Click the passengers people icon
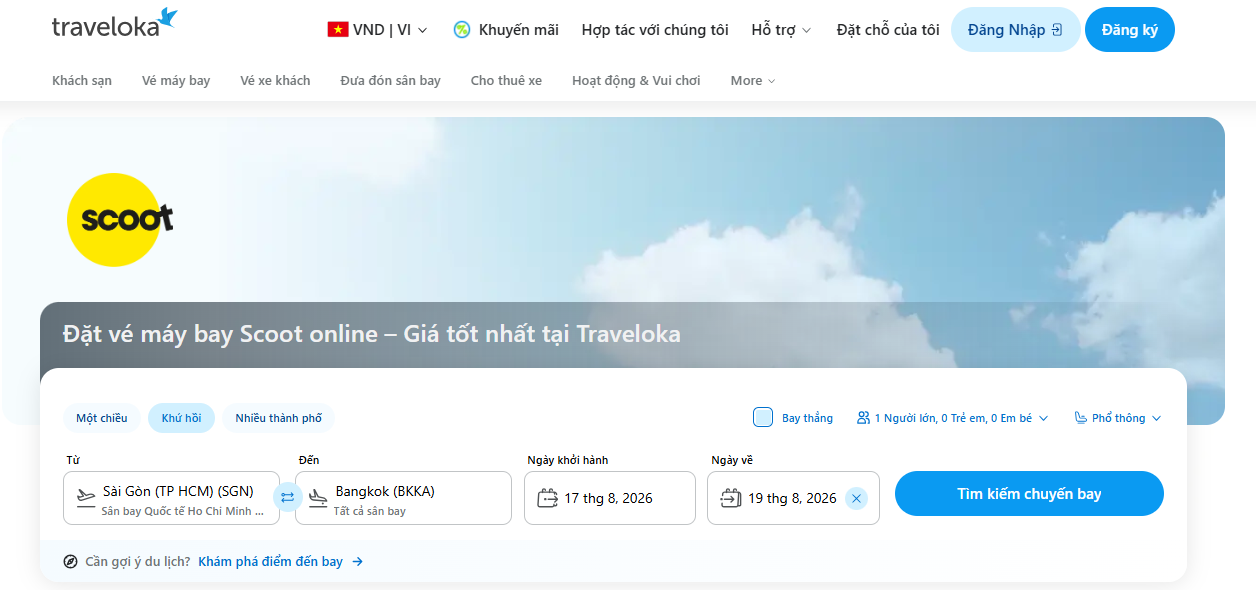 (x=863, y=418)
